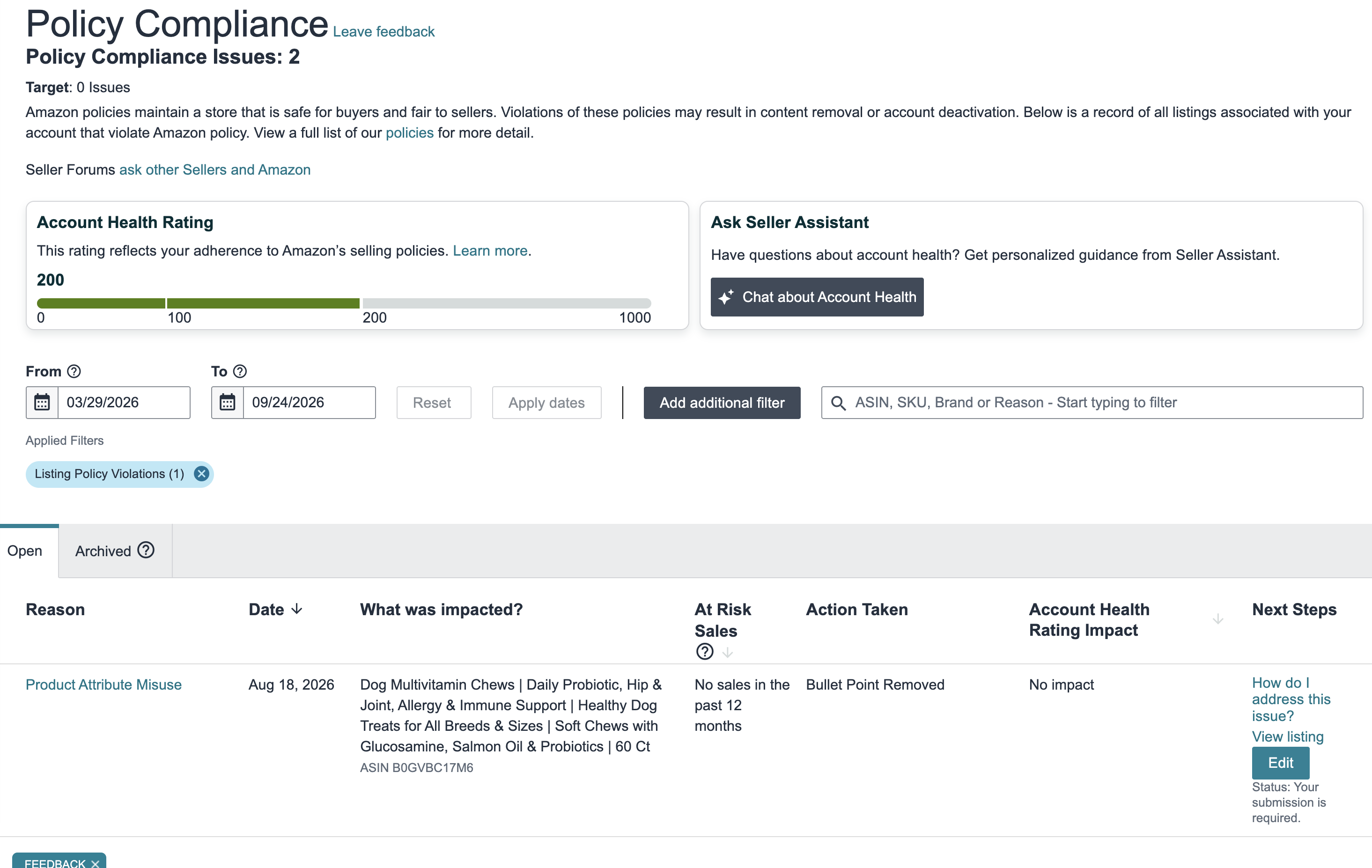Image resolution: width=1372 pixels, height=868 pixels.
Task: Click the From date input 03/29/2026
Action: pos(124,403)
